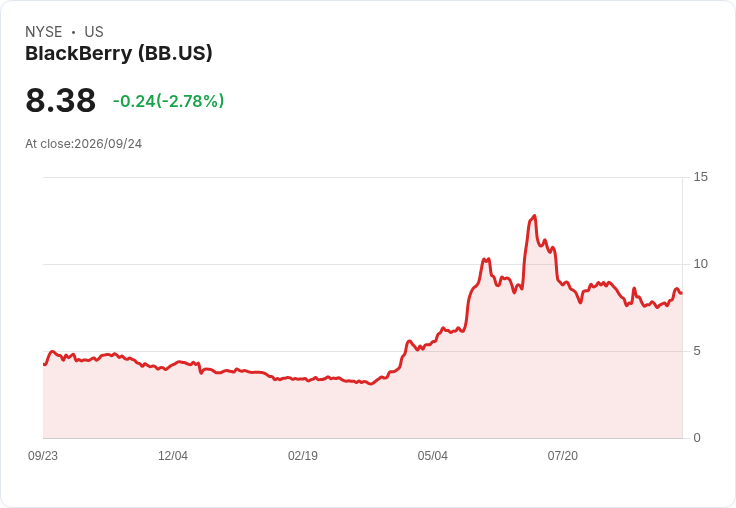Select the 09/23 date on the x-axis
736x508 pixels.
pyautogui.click(x=43, y=456)
